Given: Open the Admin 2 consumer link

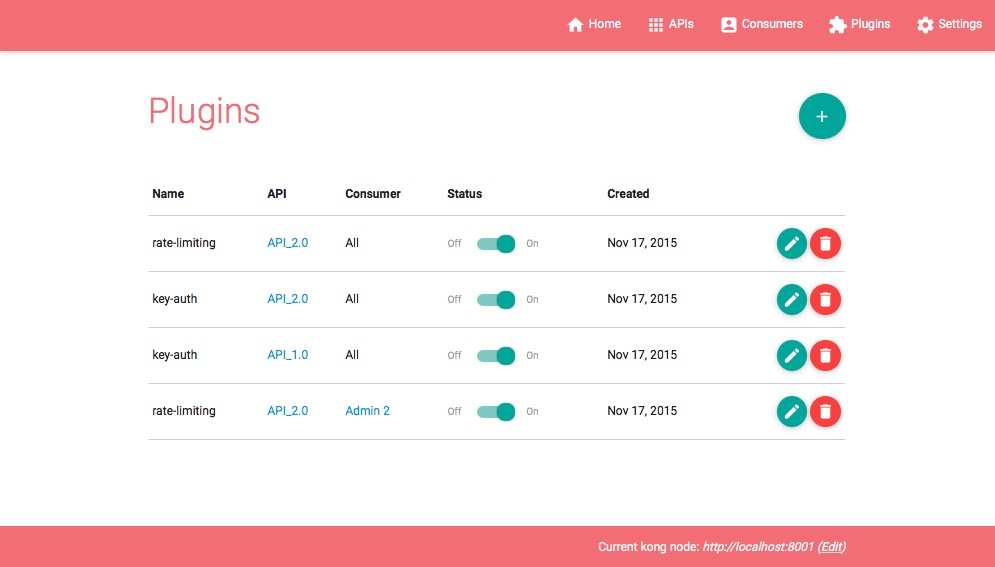Looking at the screenshot, I should 367,411.
